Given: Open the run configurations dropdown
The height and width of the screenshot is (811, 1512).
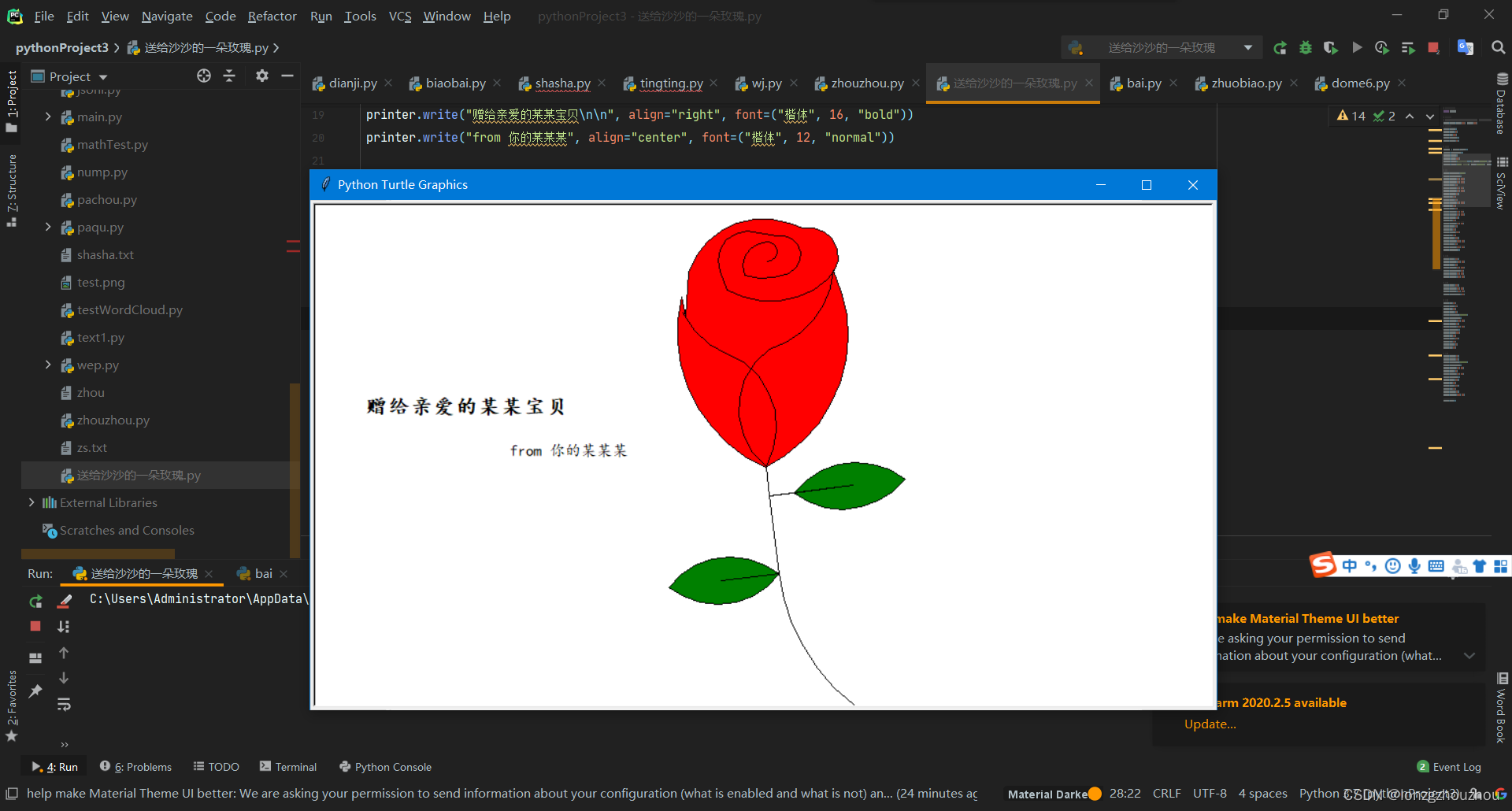Looking at the screenshot, I should [1249, 47].
